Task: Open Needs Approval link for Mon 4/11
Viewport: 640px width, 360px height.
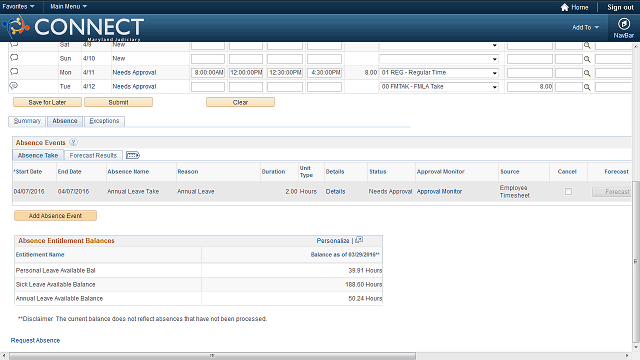Action: [x=134, y=73]
